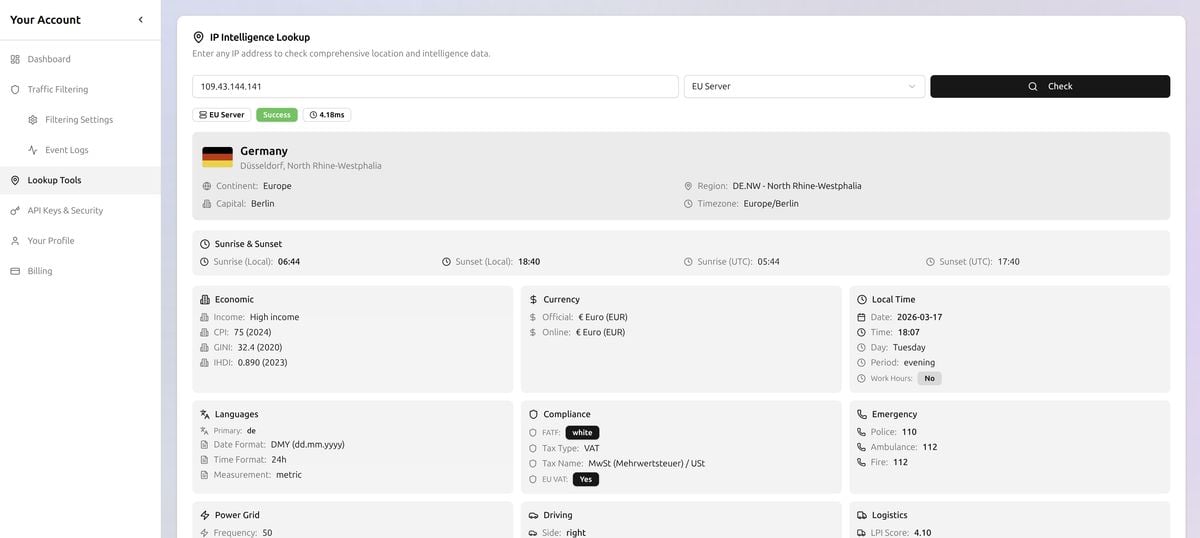This screenshot has width=1200, height=538.
Task: Click the Work Hours No badge
Action: pos(930,379)
